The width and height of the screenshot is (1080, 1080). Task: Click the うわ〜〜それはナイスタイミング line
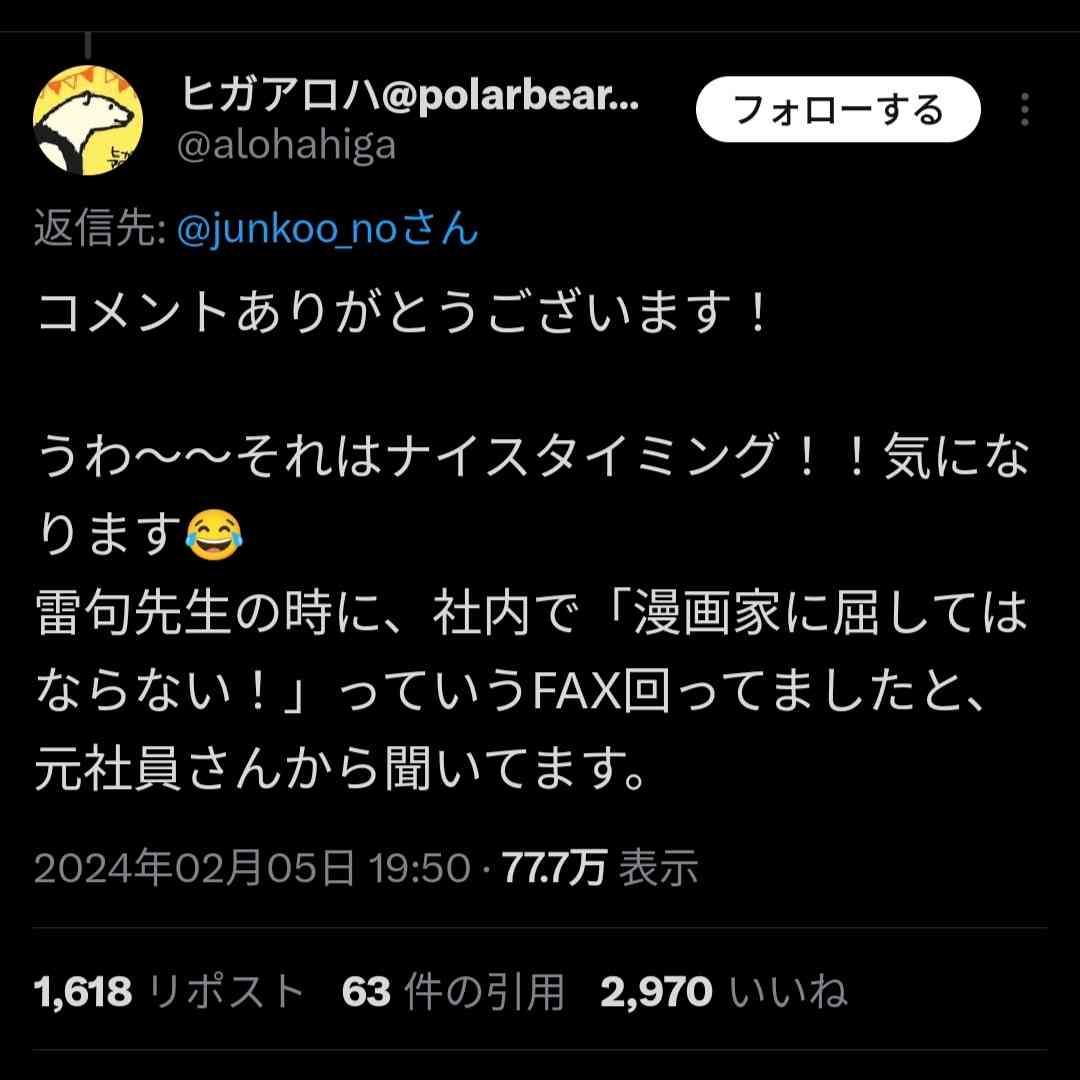[x=532, y=457]
